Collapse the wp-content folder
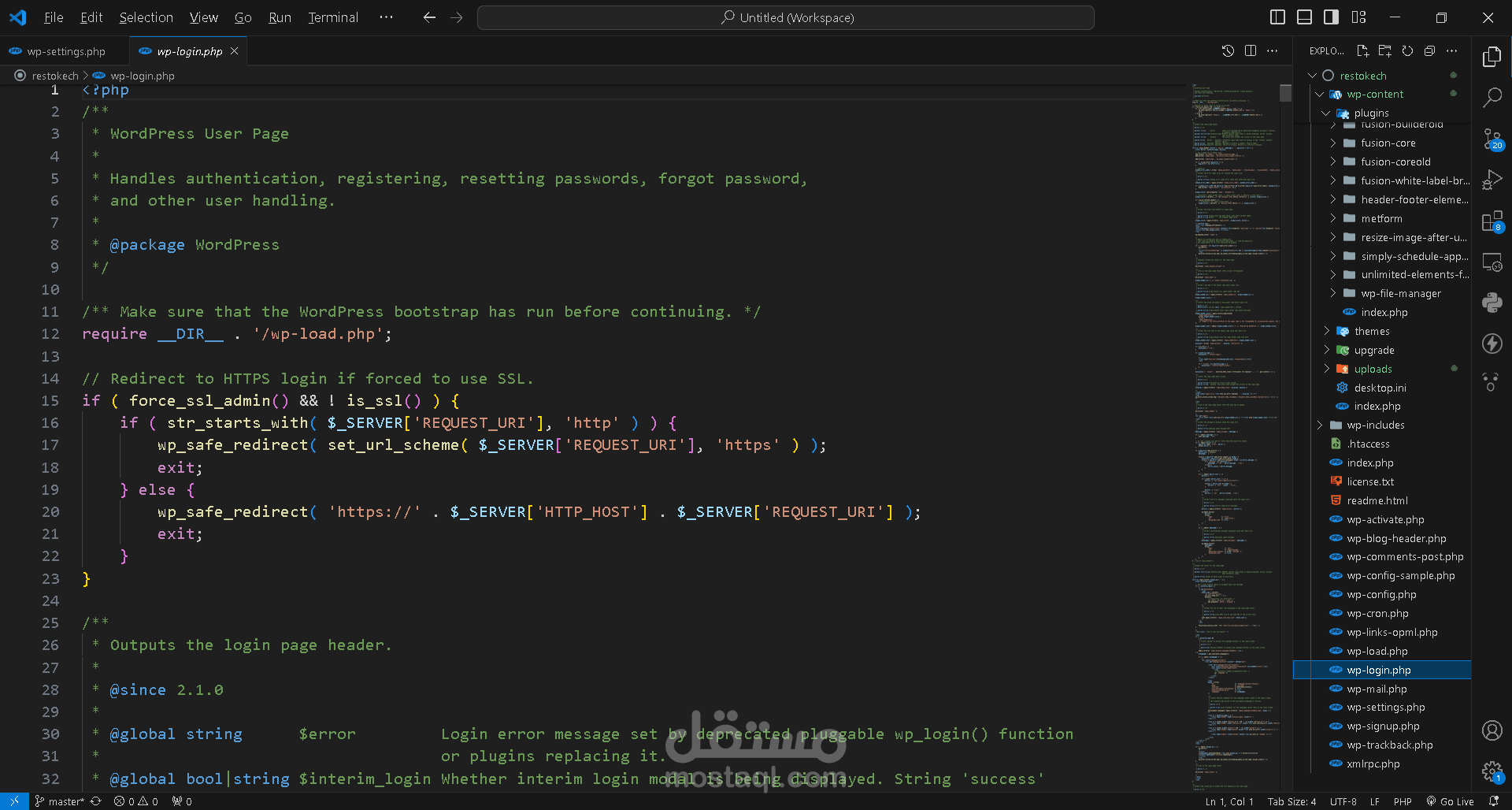 (x=1319, y=95)
